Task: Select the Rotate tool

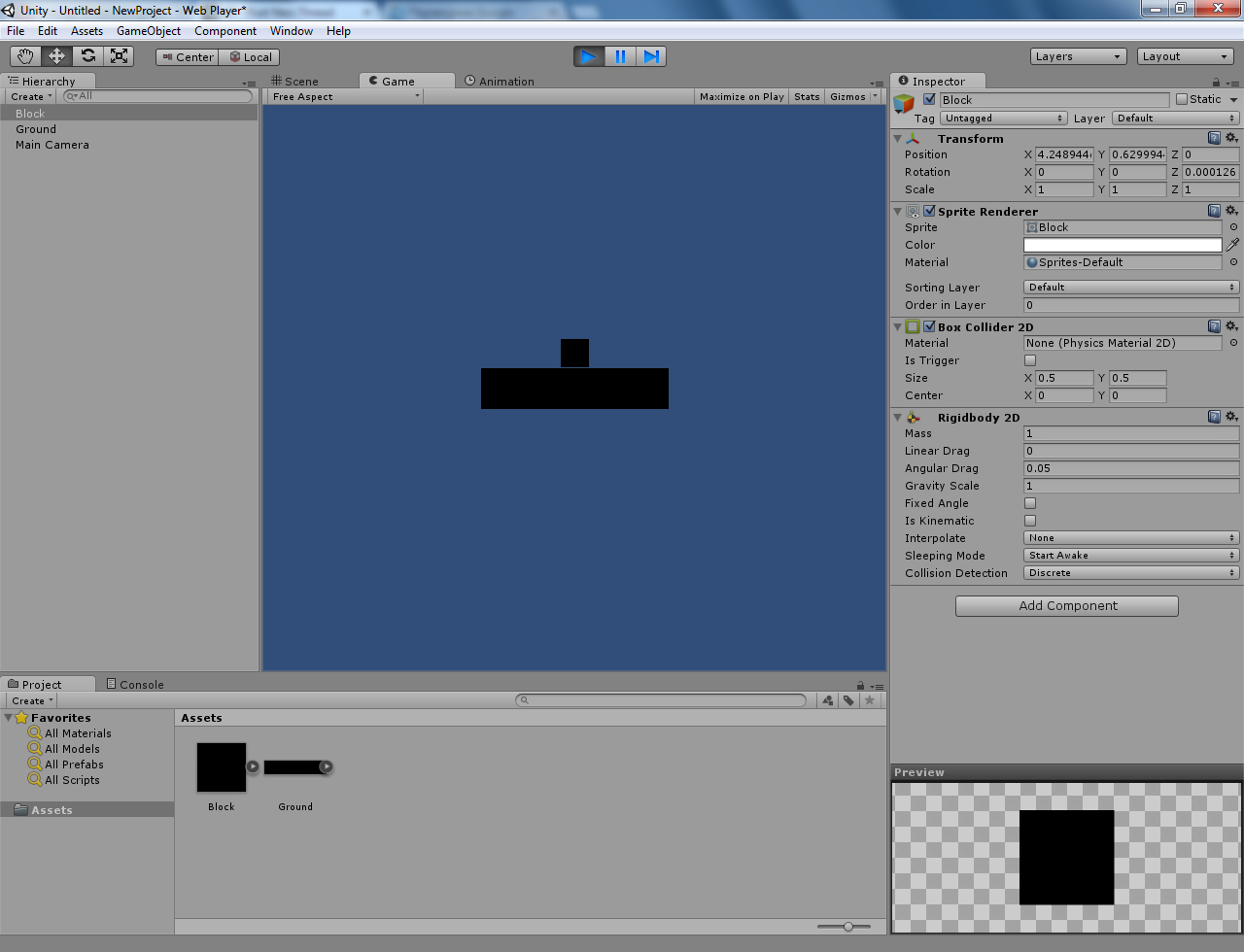Action: point(87,55)
